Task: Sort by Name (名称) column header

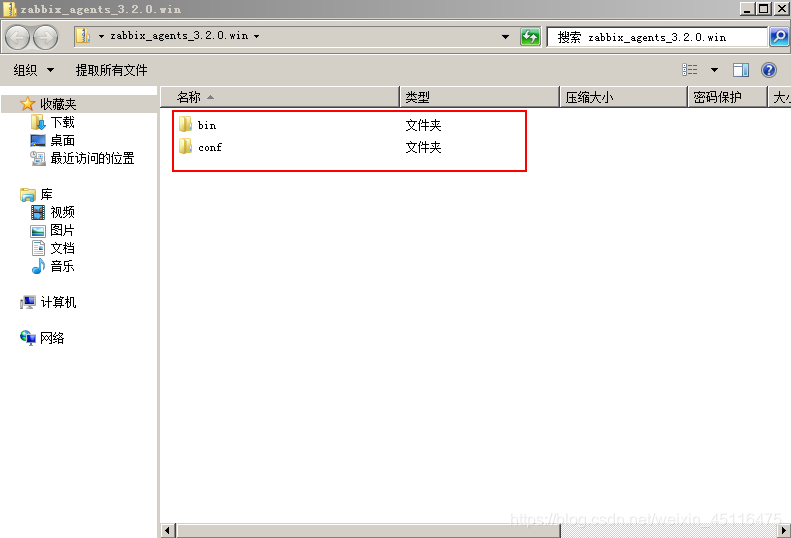Action: 280,97
